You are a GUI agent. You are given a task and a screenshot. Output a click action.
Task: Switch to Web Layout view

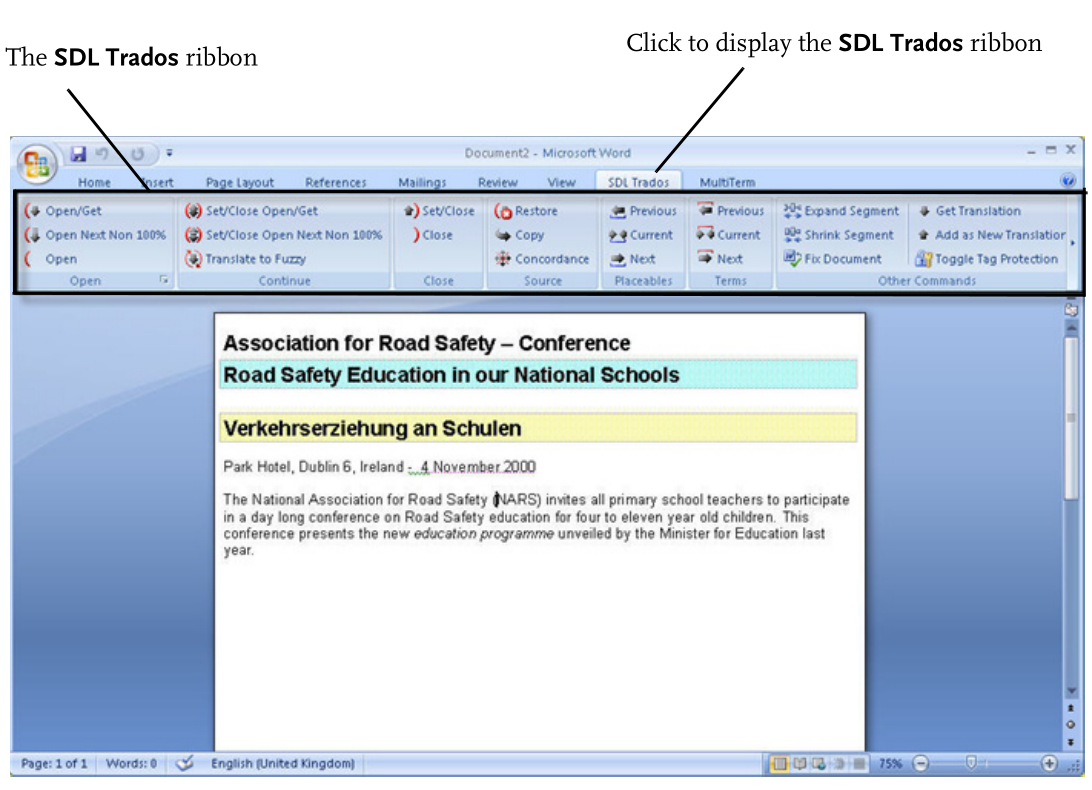(x=819, y=764)
